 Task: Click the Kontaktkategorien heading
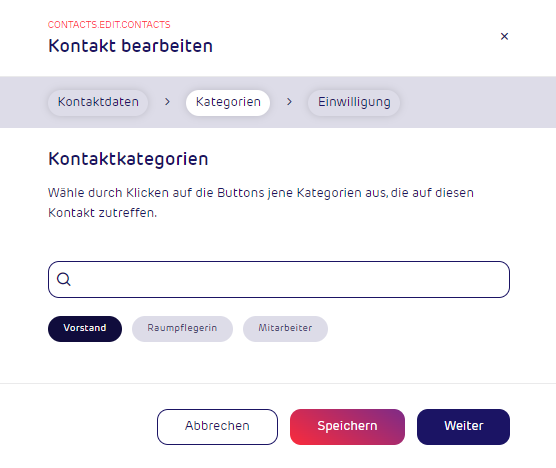point(128,159)
